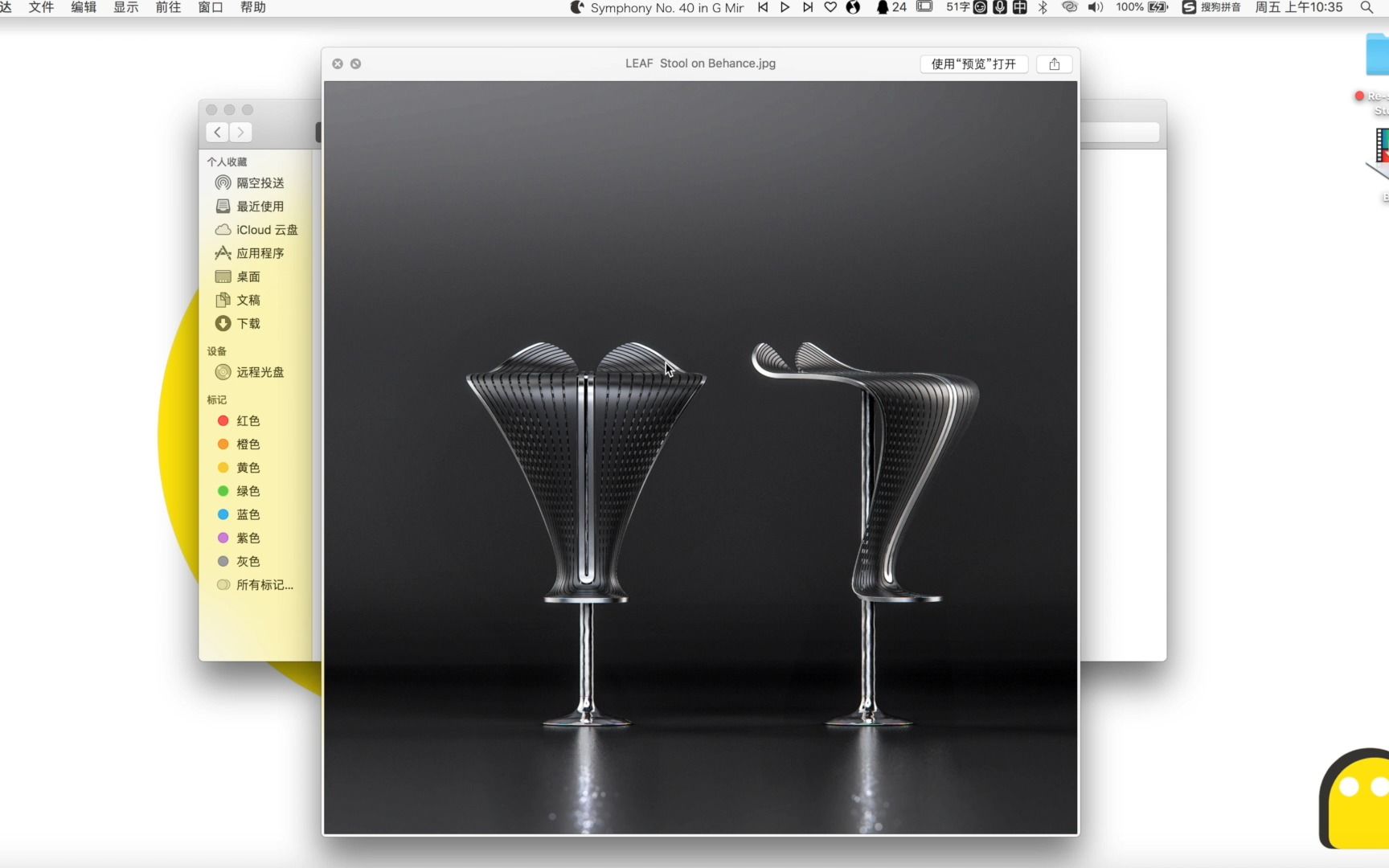Open Sogou Pinyin 搜狗拼音 input menu
The width and height of the screenshot is (1389, 868).
point(1211,7)
